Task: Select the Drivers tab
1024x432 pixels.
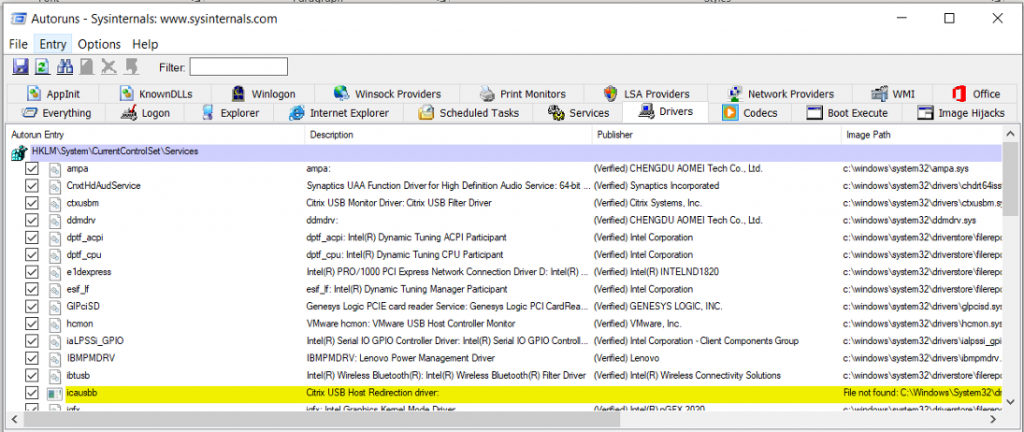Action: [665, 112]
